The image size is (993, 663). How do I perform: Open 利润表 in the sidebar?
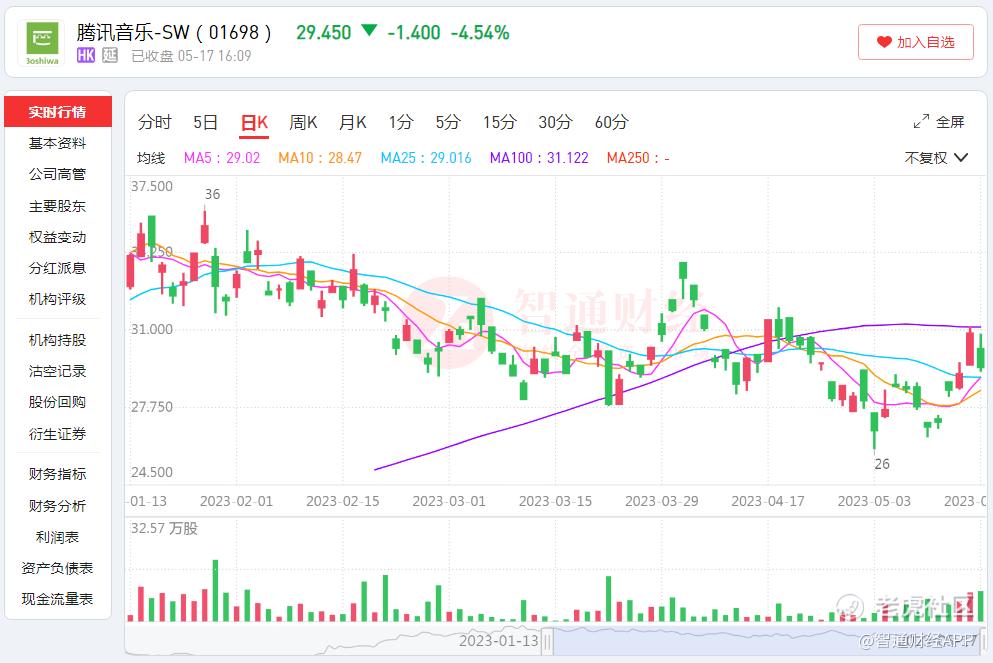[x=58, y=537]
